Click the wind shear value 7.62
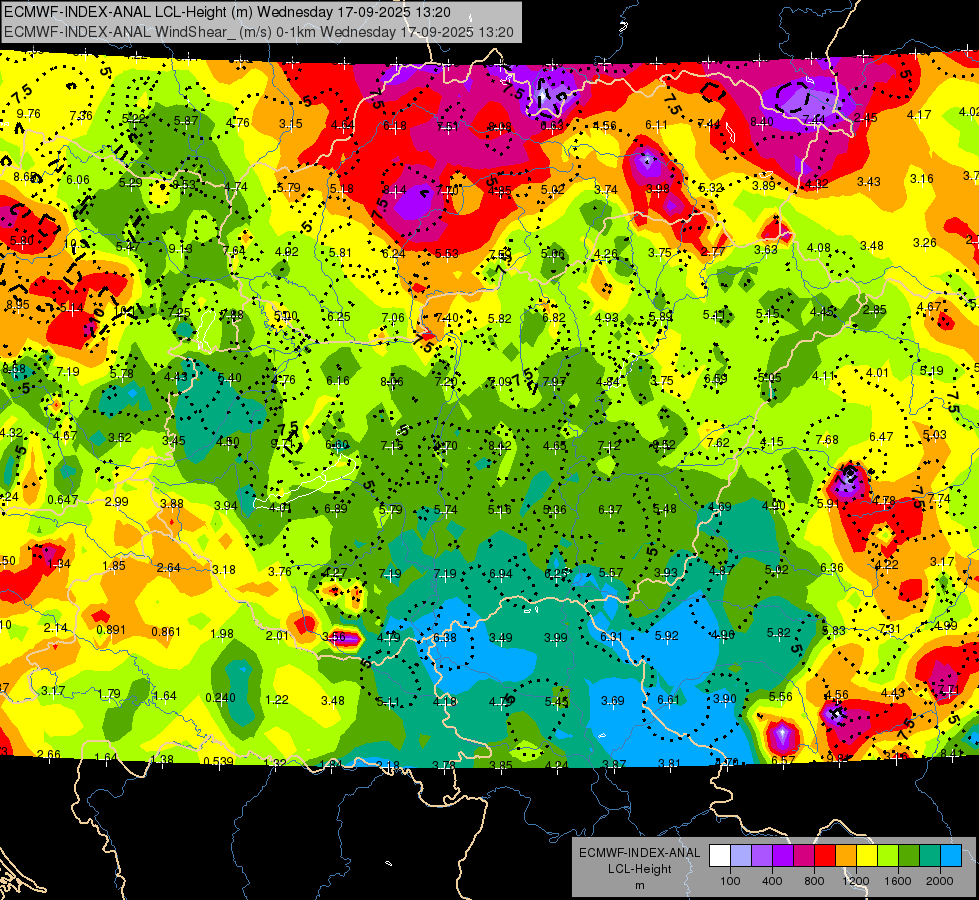Viewport: 979px width, 900px height. [718, 442]
